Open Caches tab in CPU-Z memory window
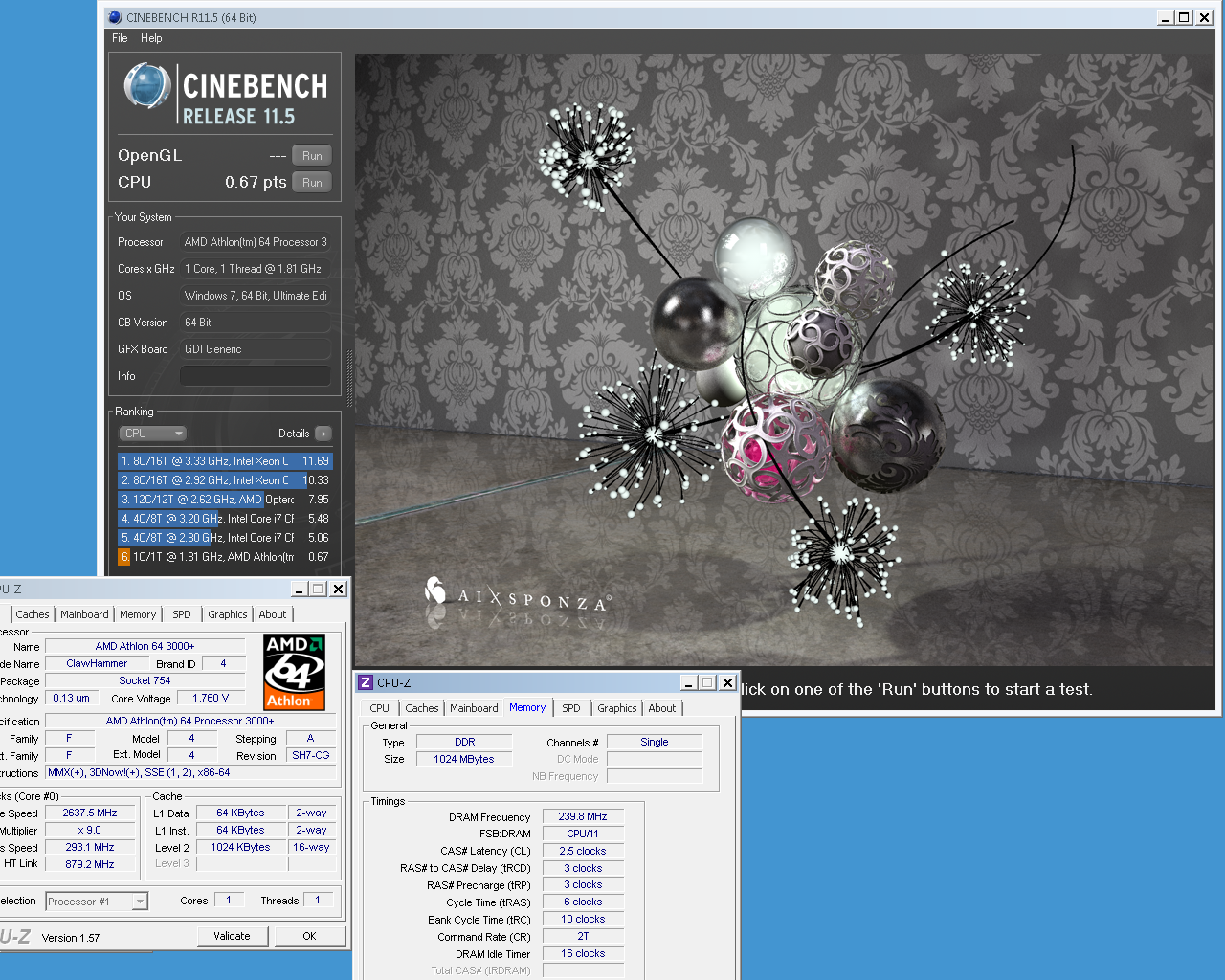Viewport: 1225px width, 980px height. click(422, 708)
